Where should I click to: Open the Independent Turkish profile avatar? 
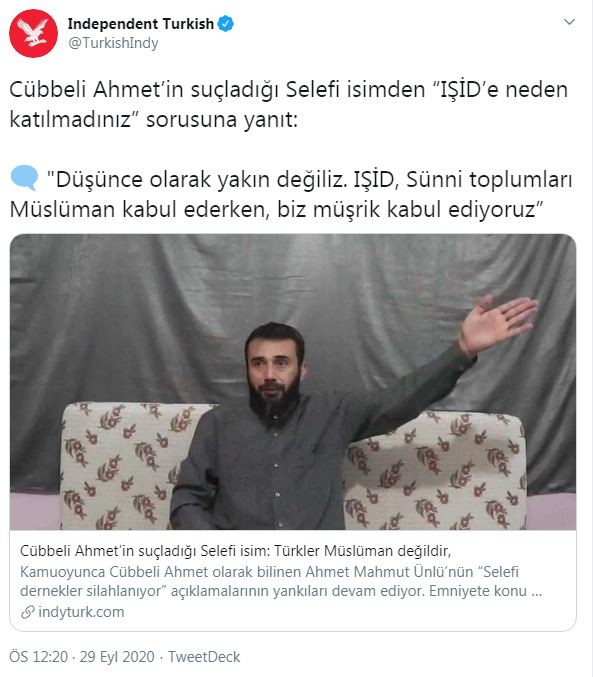tap(34, 33)
